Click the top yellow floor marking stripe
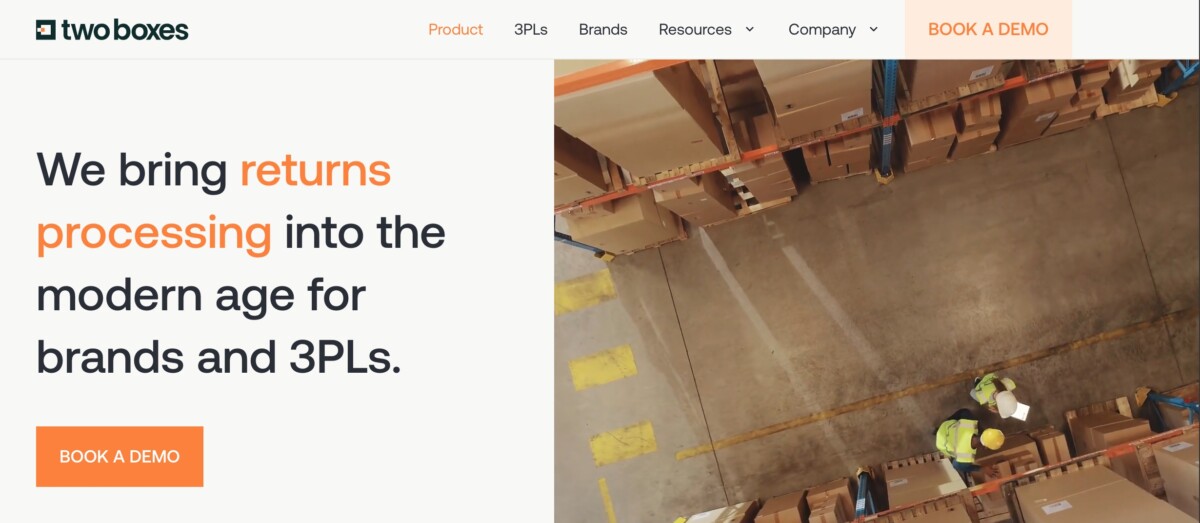The image size is (1200, 523). point(586,291)
